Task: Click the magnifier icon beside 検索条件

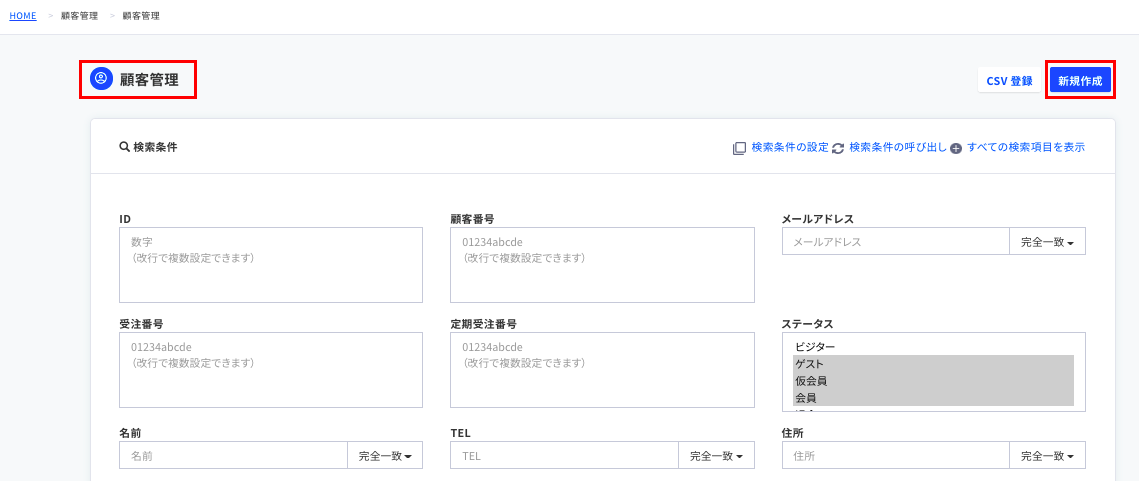Action: 125,147
